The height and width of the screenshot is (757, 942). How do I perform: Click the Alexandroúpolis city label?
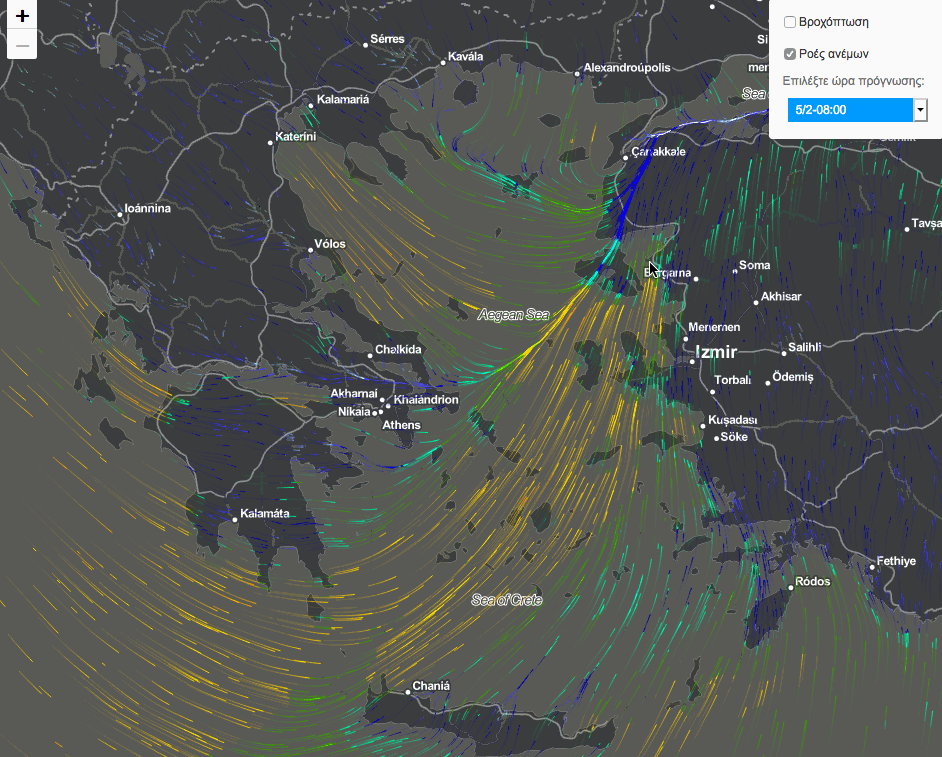click(627, 68)
